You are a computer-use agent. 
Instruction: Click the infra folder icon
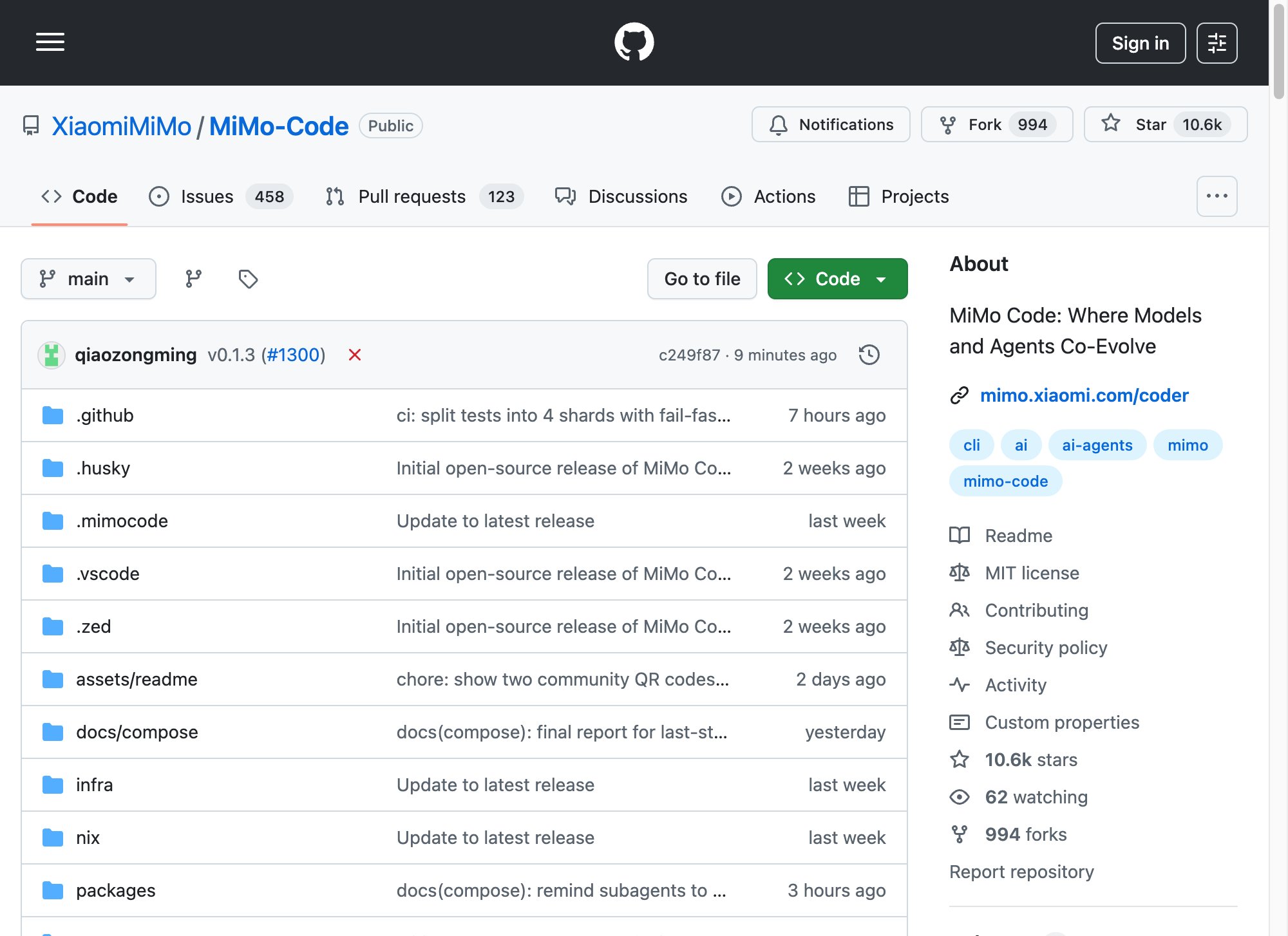click(x=53, y=785)
